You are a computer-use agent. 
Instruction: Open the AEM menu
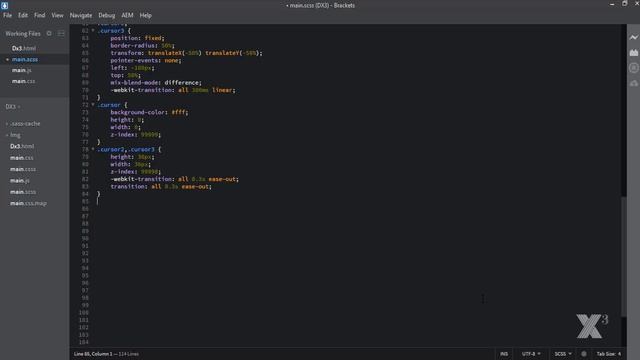127,15
